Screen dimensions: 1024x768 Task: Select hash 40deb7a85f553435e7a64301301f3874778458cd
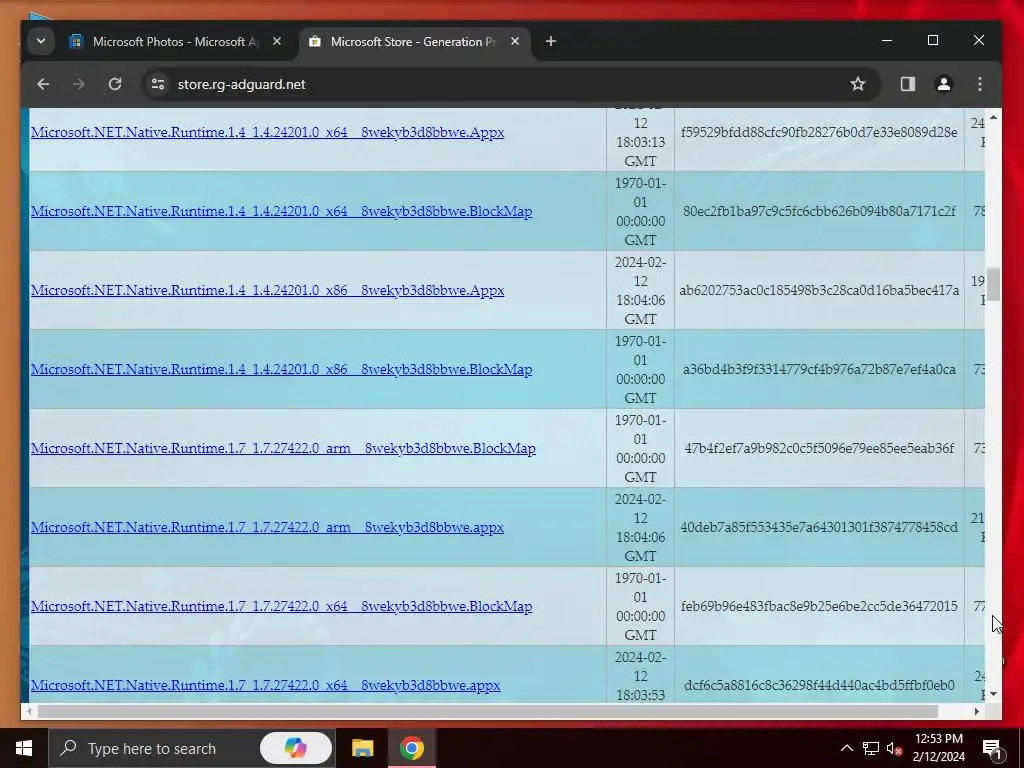point(819,528)
